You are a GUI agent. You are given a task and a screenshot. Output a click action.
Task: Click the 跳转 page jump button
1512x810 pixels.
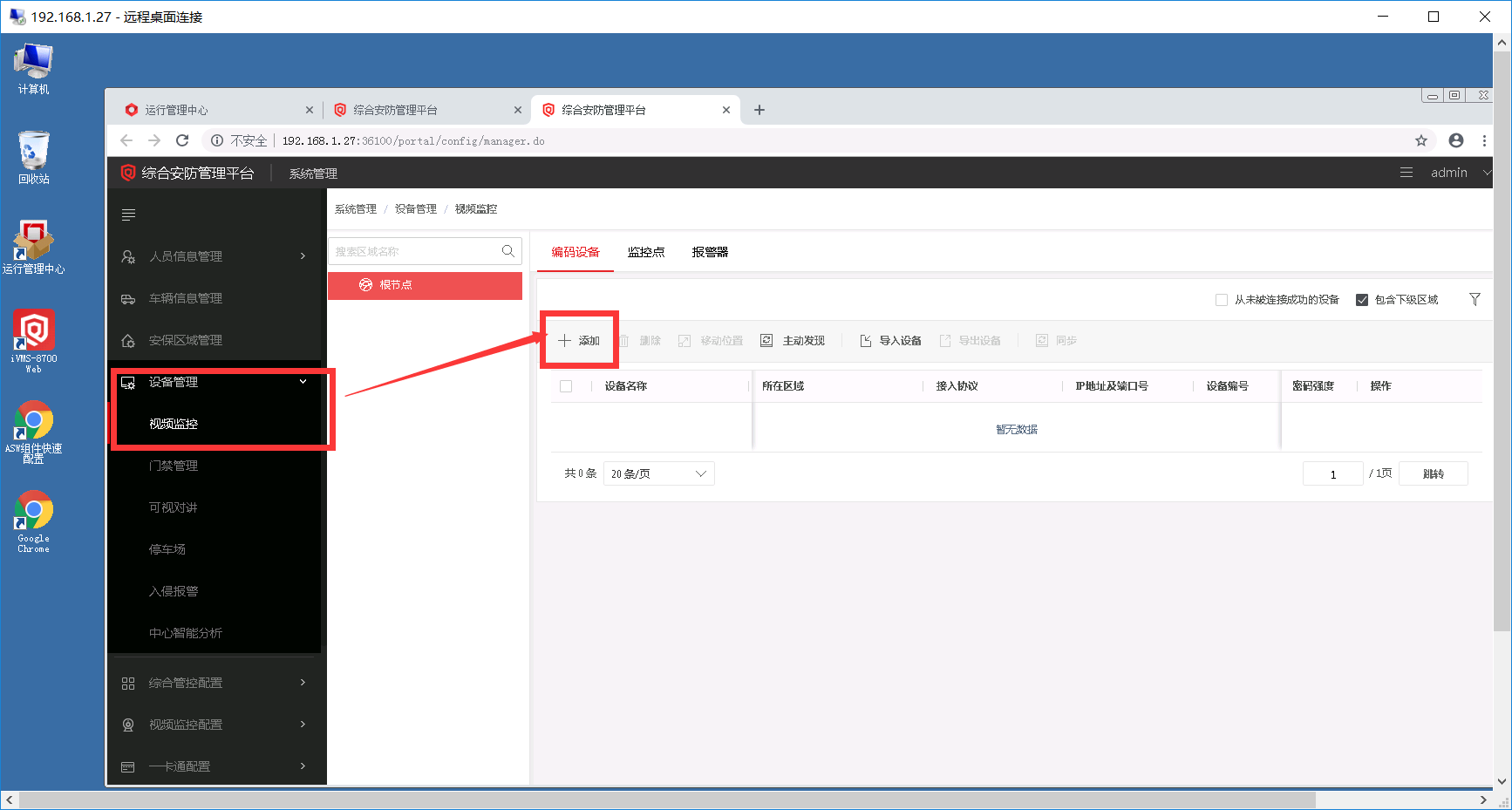pos(1433,473)
